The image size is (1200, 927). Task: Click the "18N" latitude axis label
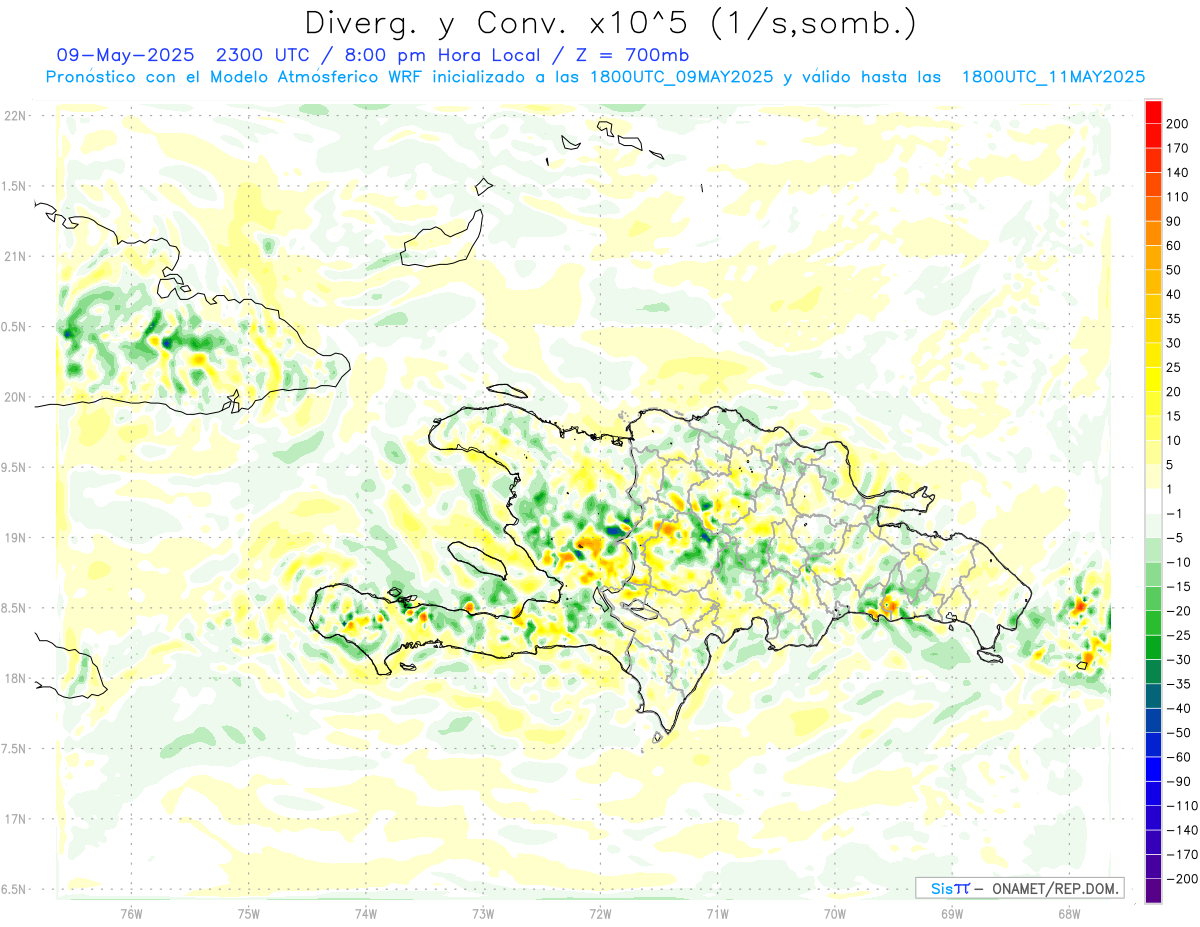click(x=14, y=679)
